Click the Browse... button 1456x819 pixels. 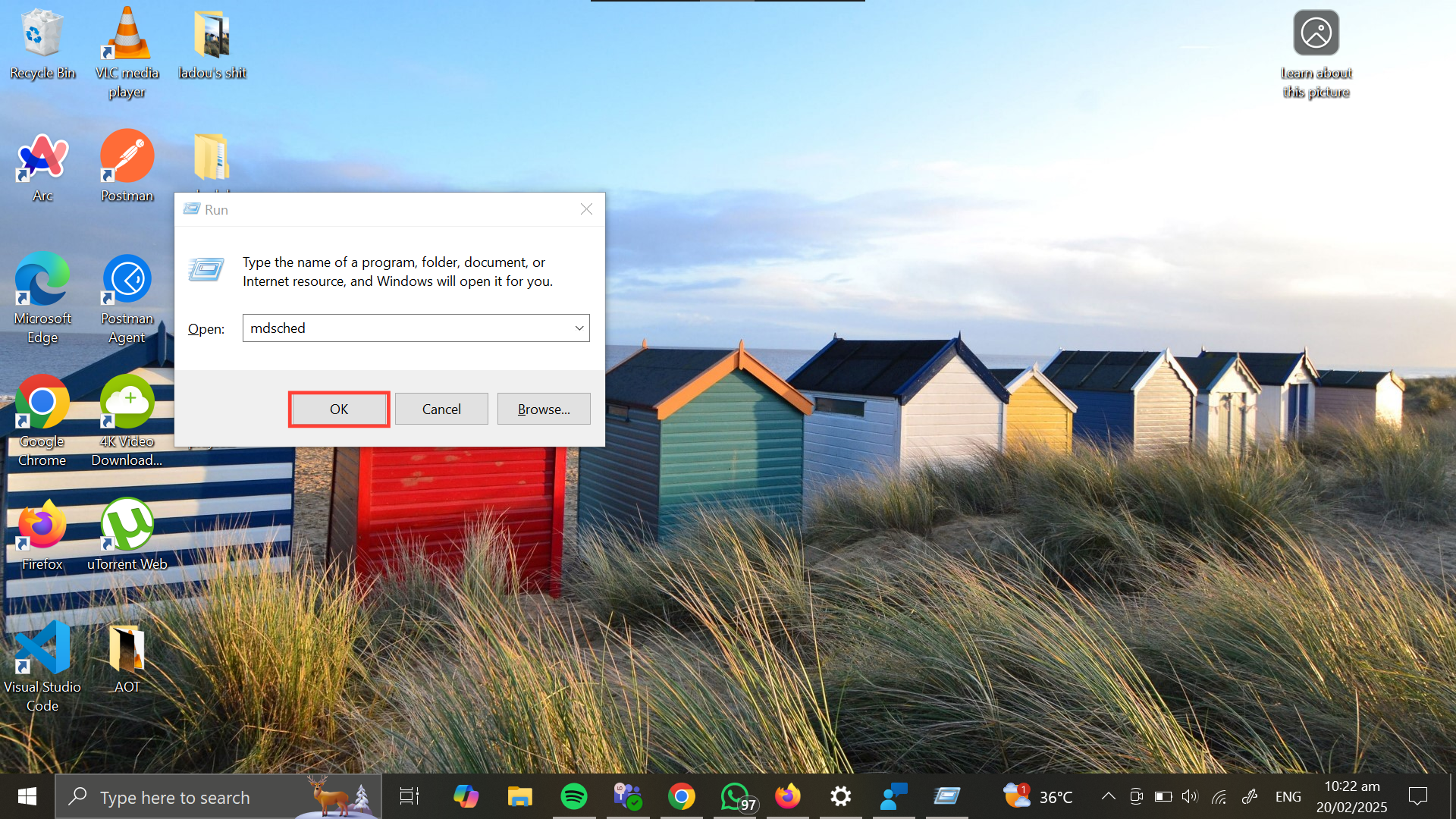tap(544, 409)
